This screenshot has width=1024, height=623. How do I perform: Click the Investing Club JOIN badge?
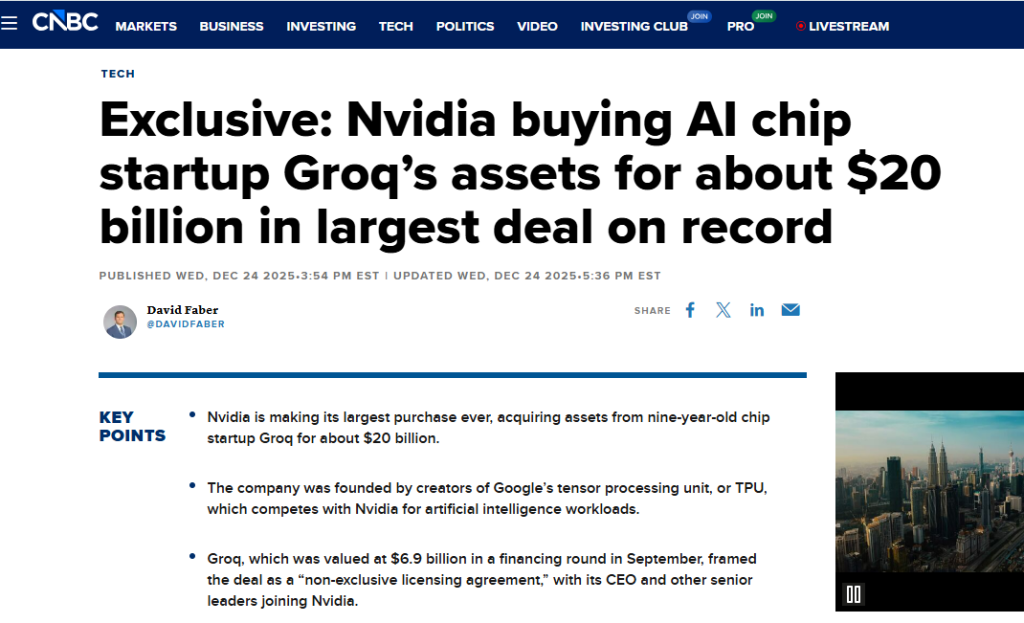tap(699, 16)
